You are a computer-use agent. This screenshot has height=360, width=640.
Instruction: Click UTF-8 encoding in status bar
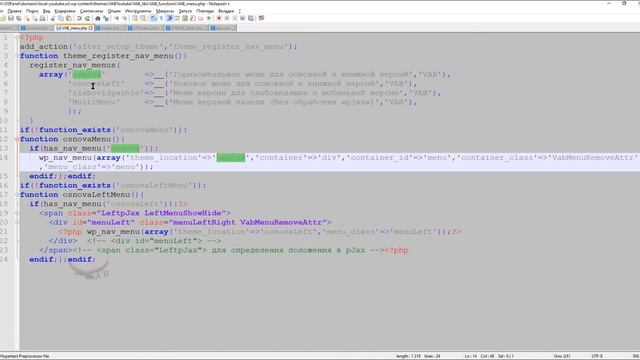tap(597, 356)
